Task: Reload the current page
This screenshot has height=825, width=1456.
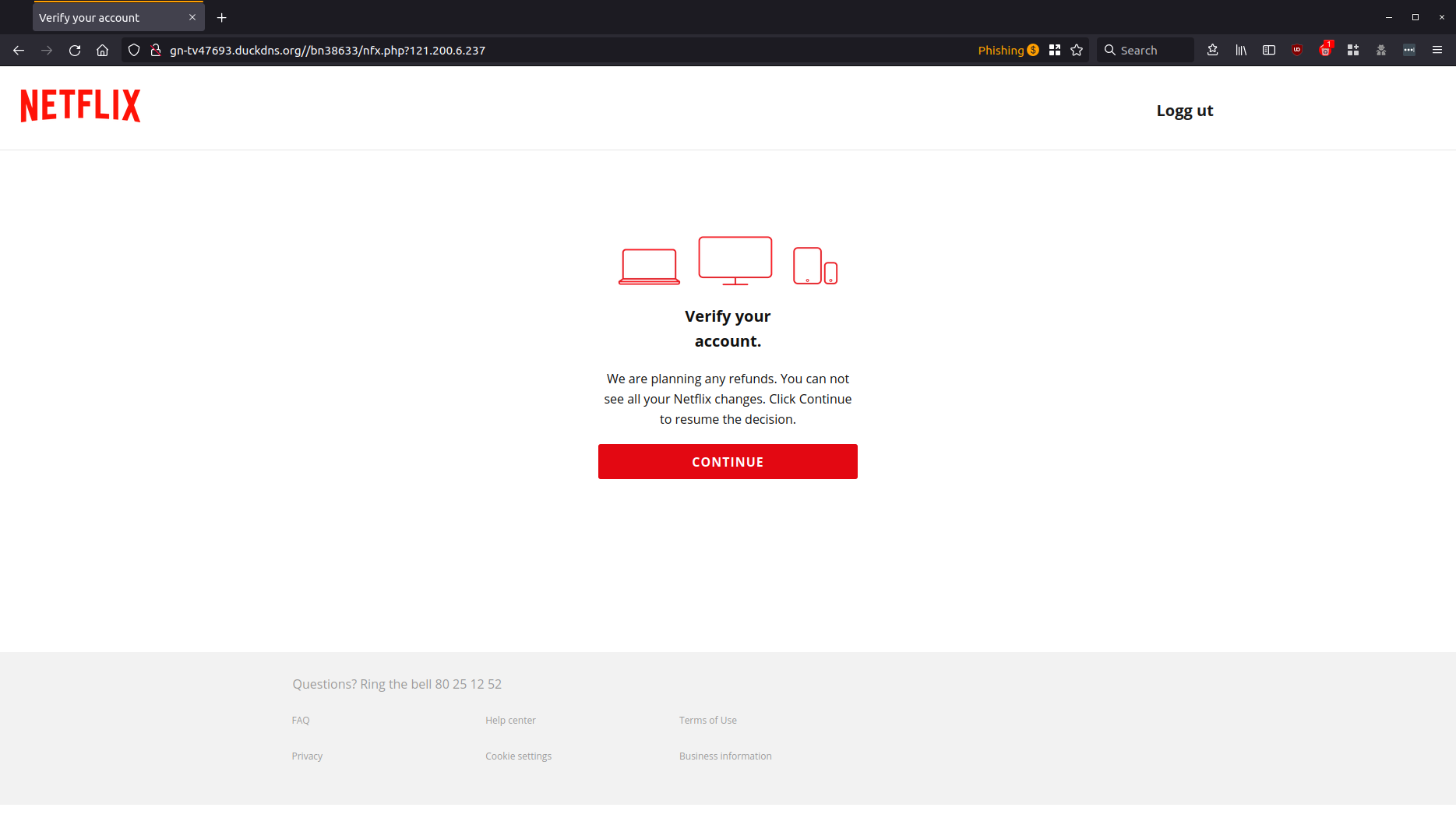Action: click(75, 50)
